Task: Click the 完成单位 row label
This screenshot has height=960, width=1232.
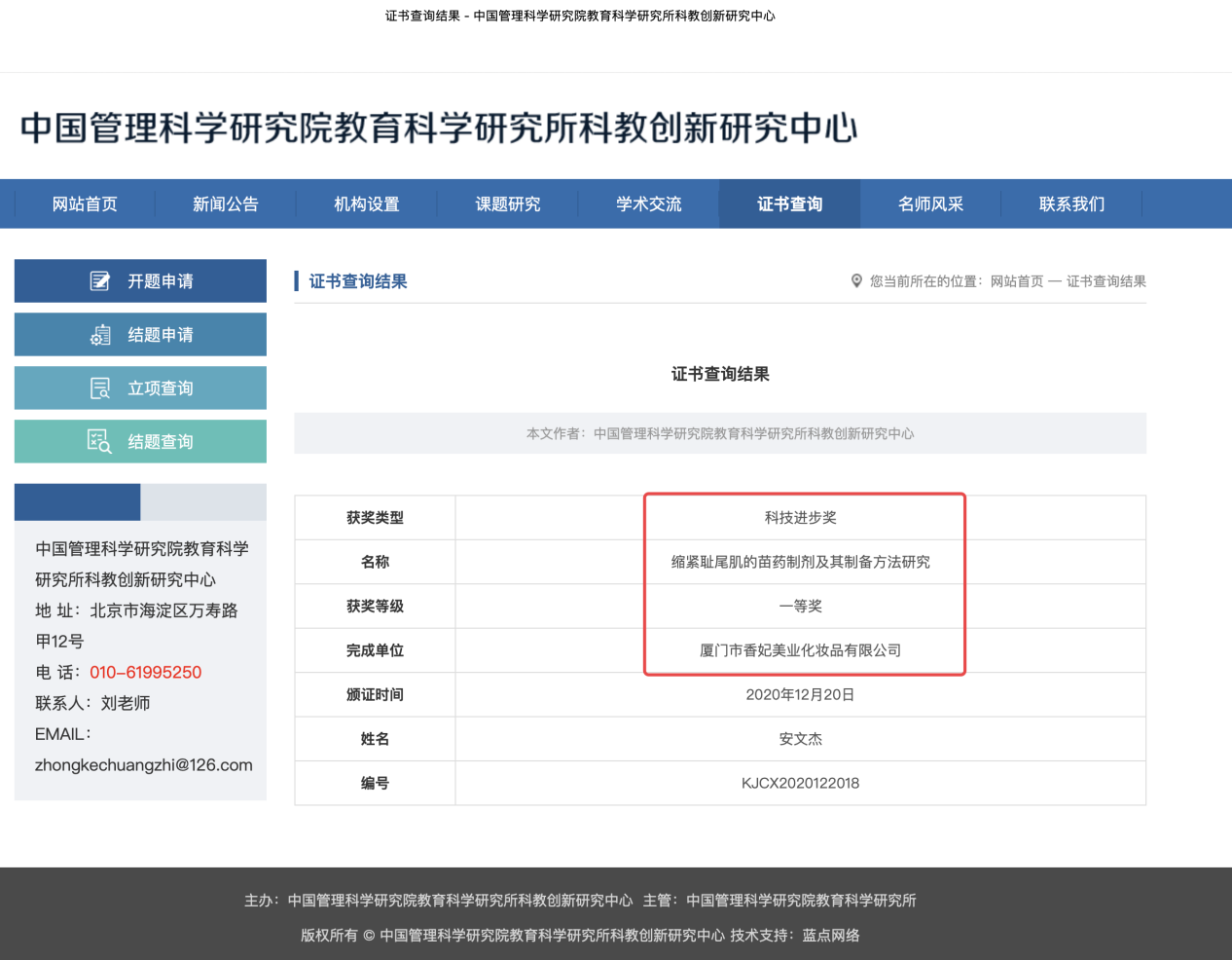Action: [x=376, y=650]
